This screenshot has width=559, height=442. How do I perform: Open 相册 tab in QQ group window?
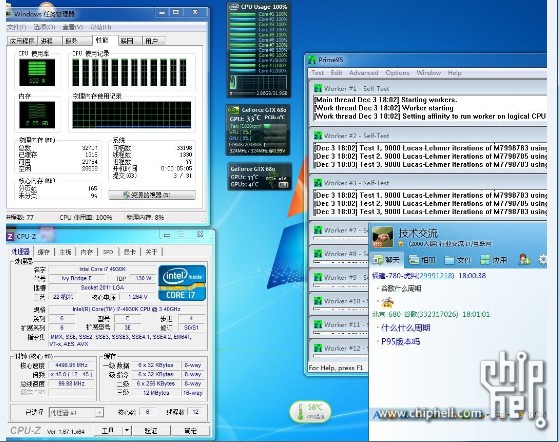tap(422, 260)
